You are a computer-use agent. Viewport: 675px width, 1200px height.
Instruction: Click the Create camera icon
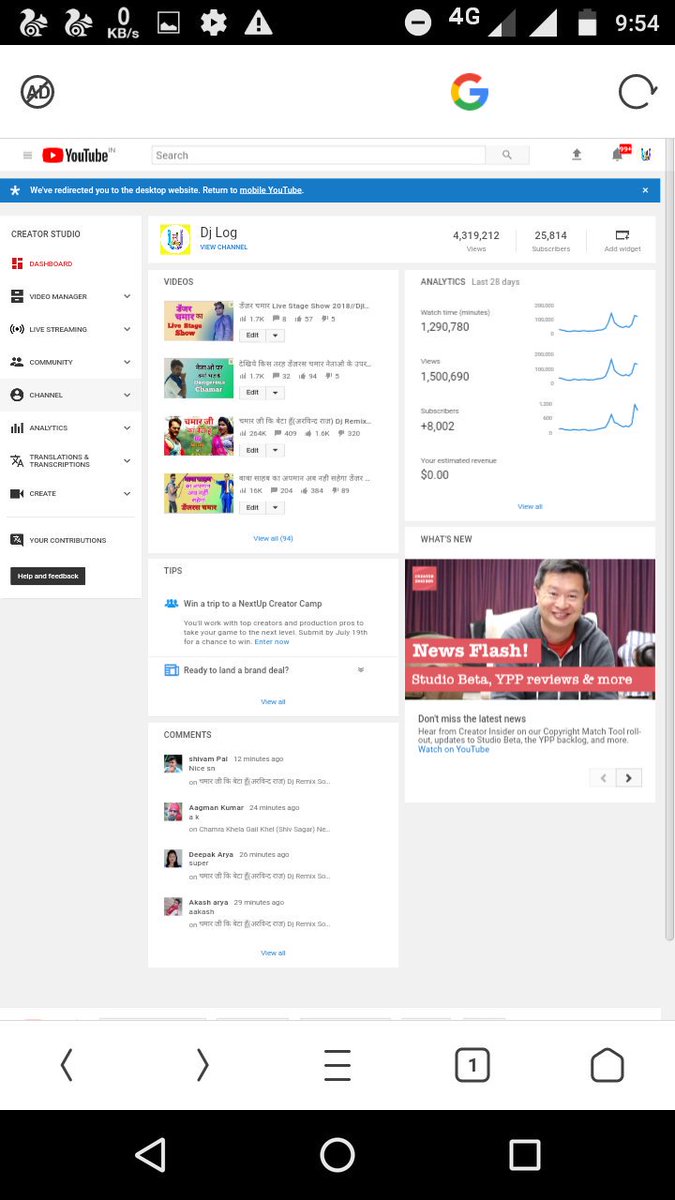(x=17, y=494)
